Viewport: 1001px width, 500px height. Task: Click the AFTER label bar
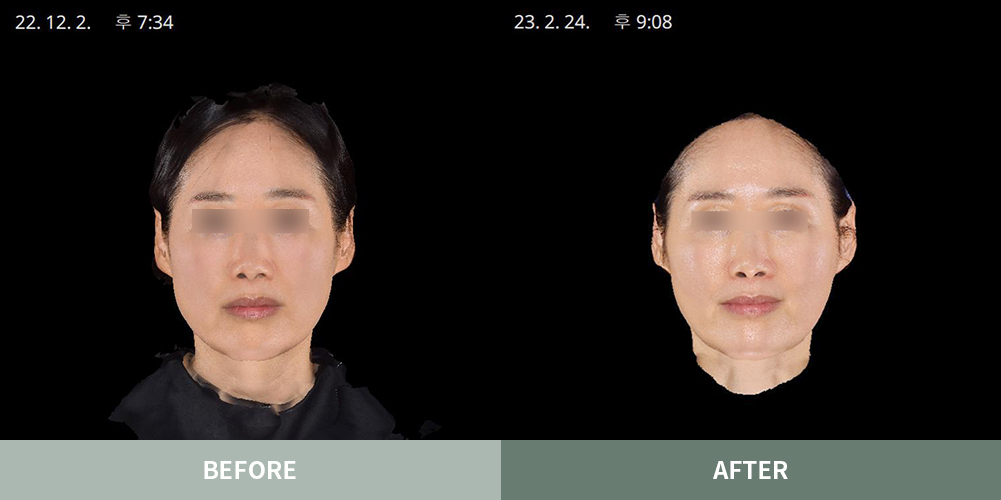point(750,470)
